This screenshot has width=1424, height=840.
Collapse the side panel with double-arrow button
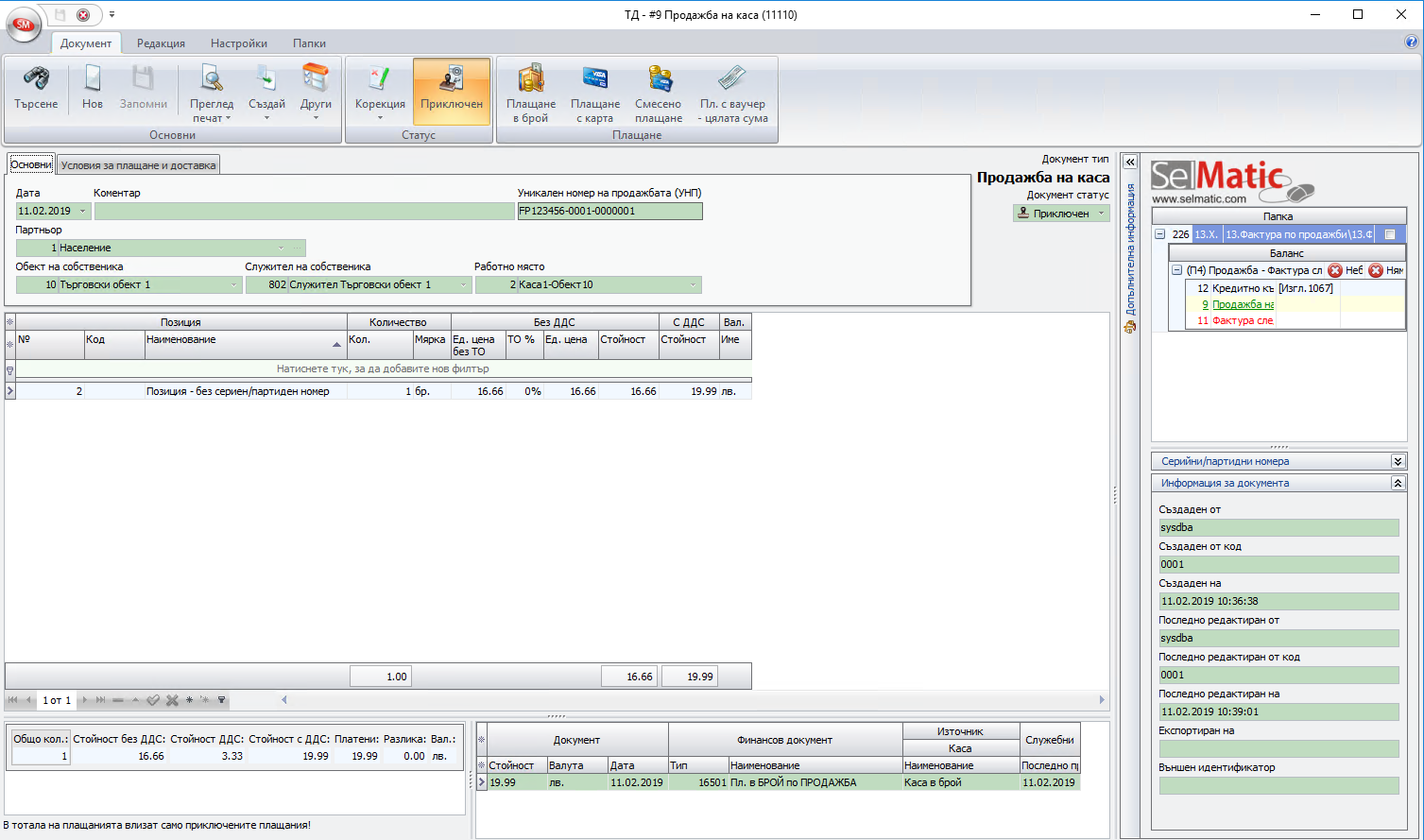(1129, 162)
